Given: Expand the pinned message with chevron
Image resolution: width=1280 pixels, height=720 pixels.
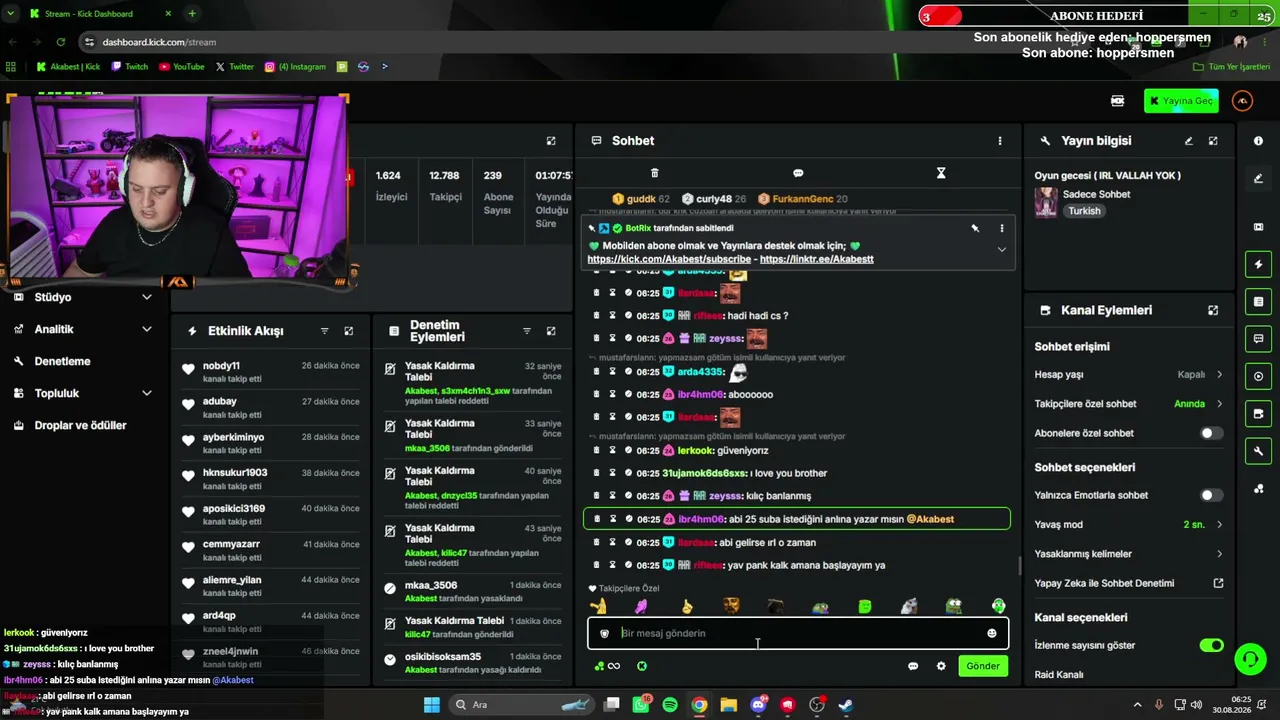Looking at the screenshot, I should 1001,249.
